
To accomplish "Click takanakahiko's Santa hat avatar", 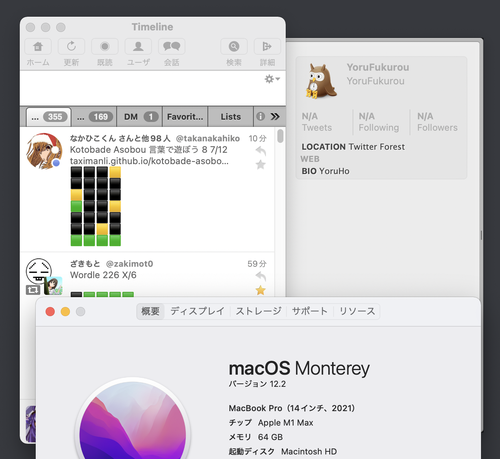I will coord(44,151).
